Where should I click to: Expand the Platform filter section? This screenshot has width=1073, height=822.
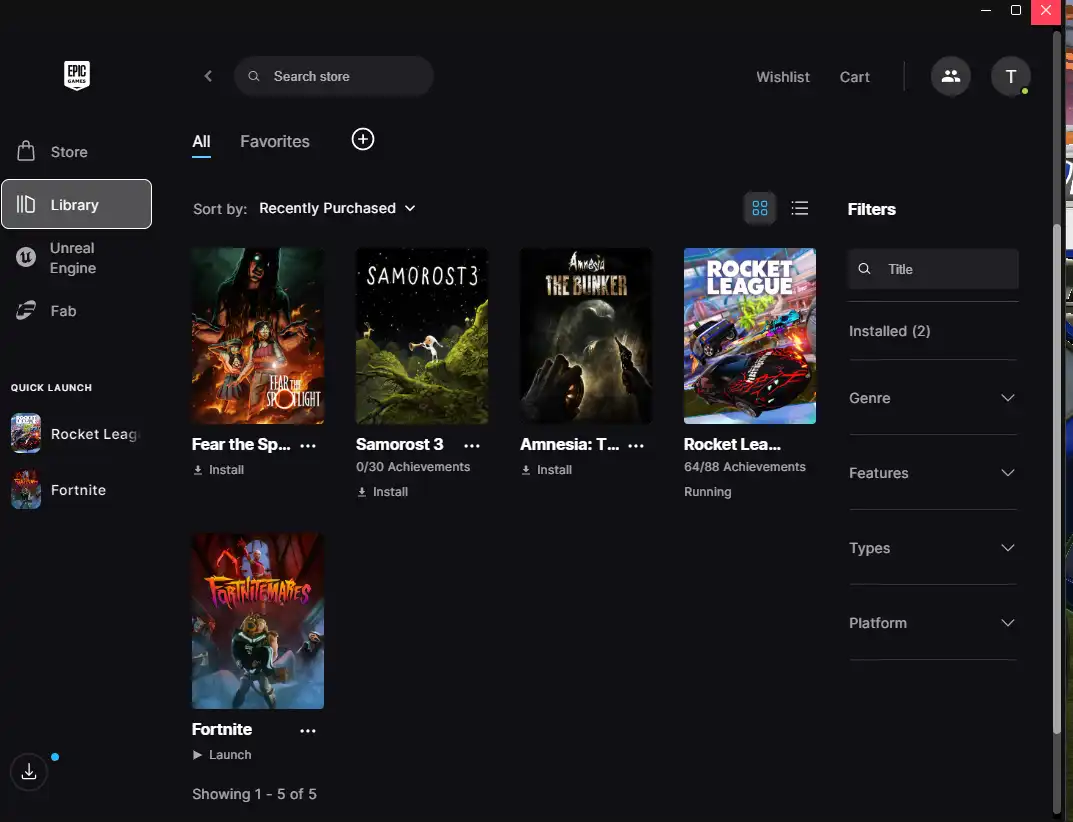click(x=932, y=623)
